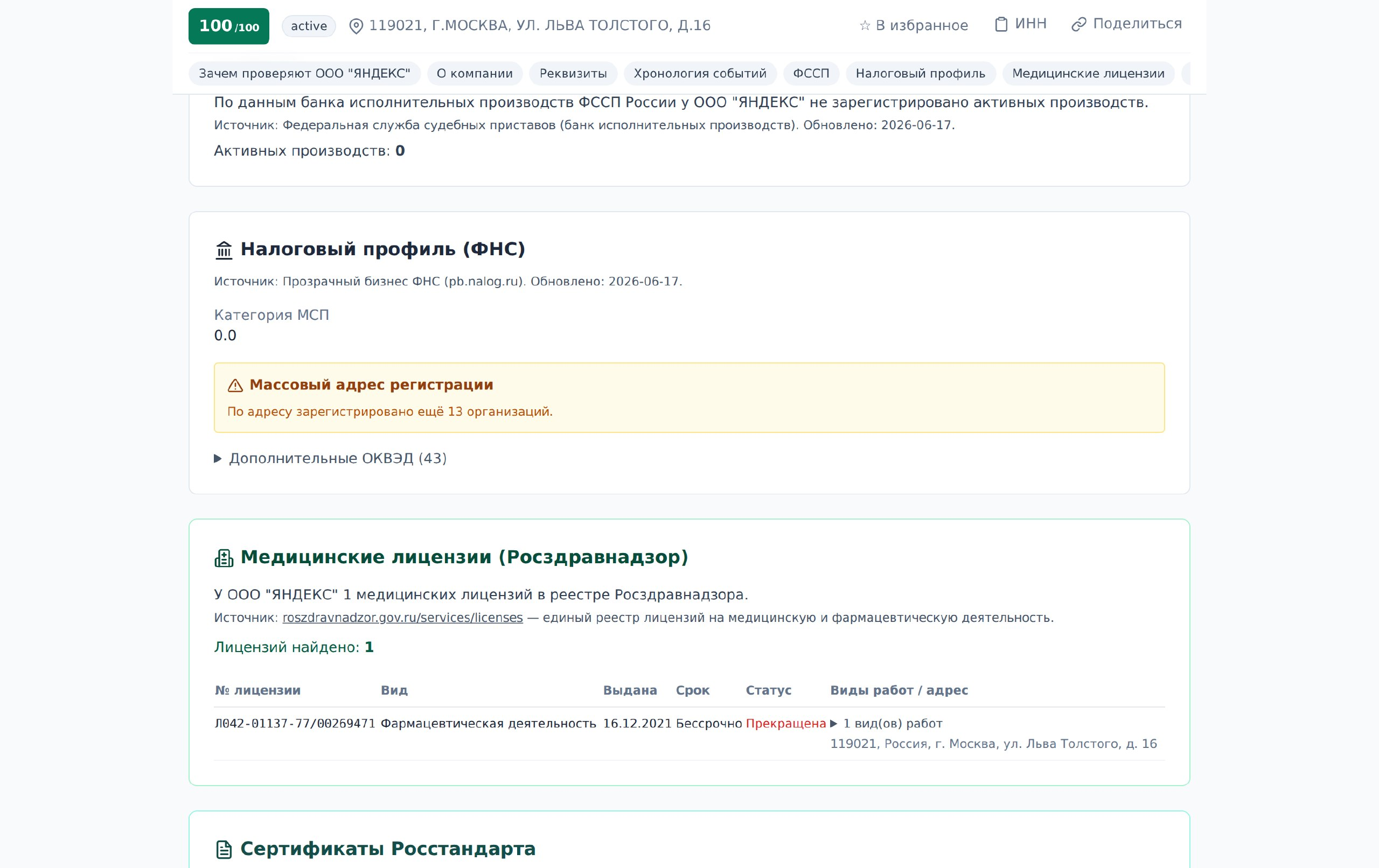This screenshot has height=868, width=1379.
Task: Click red Прекращена status
Action: pyautogui.click(x=786, y=724)
